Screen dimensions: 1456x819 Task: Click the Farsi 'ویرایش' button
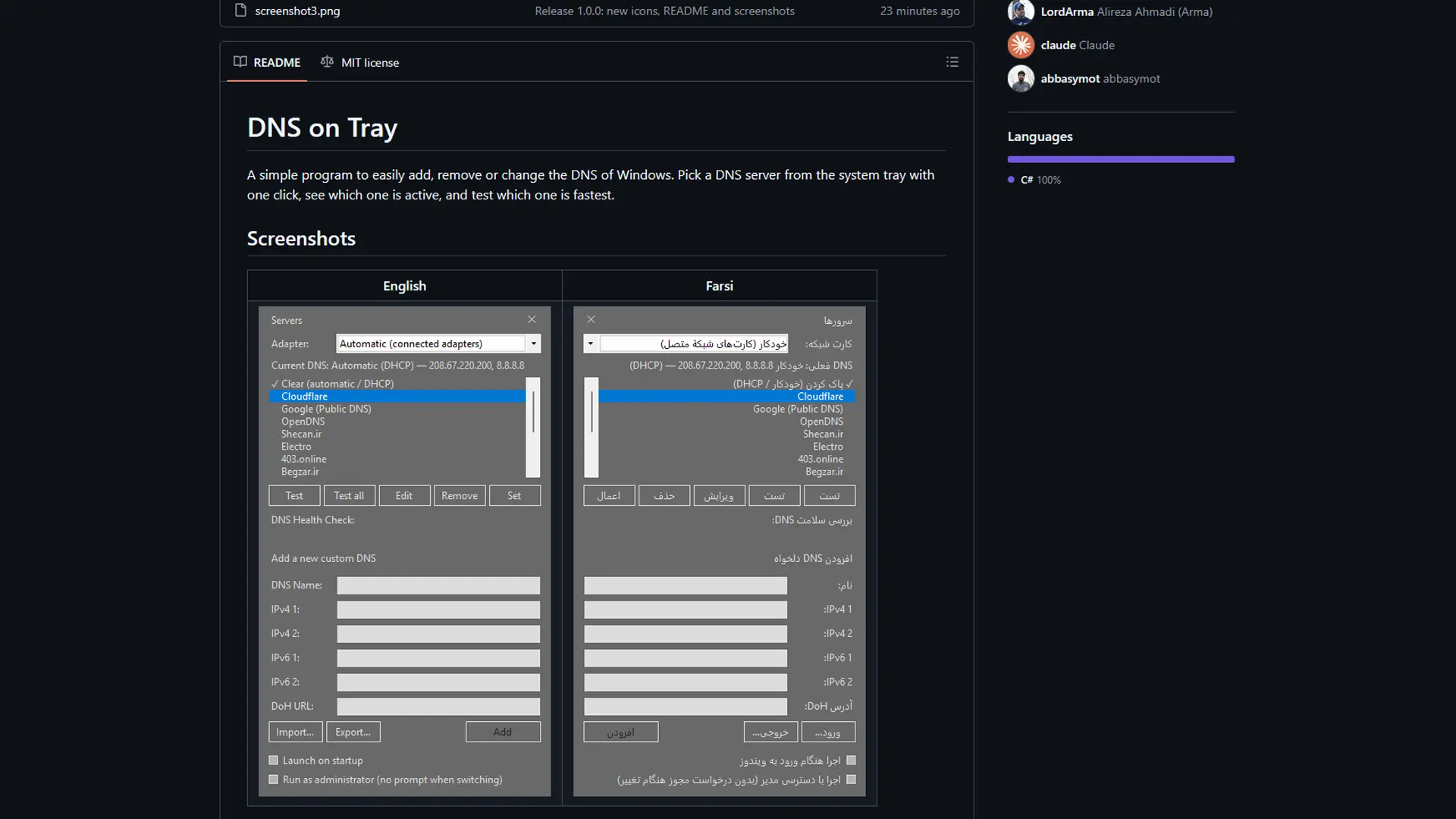719,495
